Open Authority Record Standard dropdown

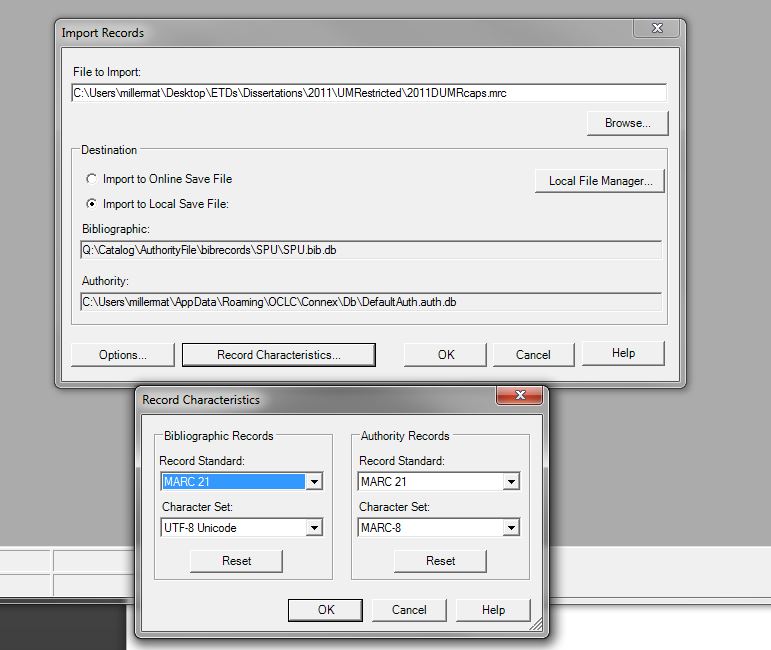pos(511,482)
